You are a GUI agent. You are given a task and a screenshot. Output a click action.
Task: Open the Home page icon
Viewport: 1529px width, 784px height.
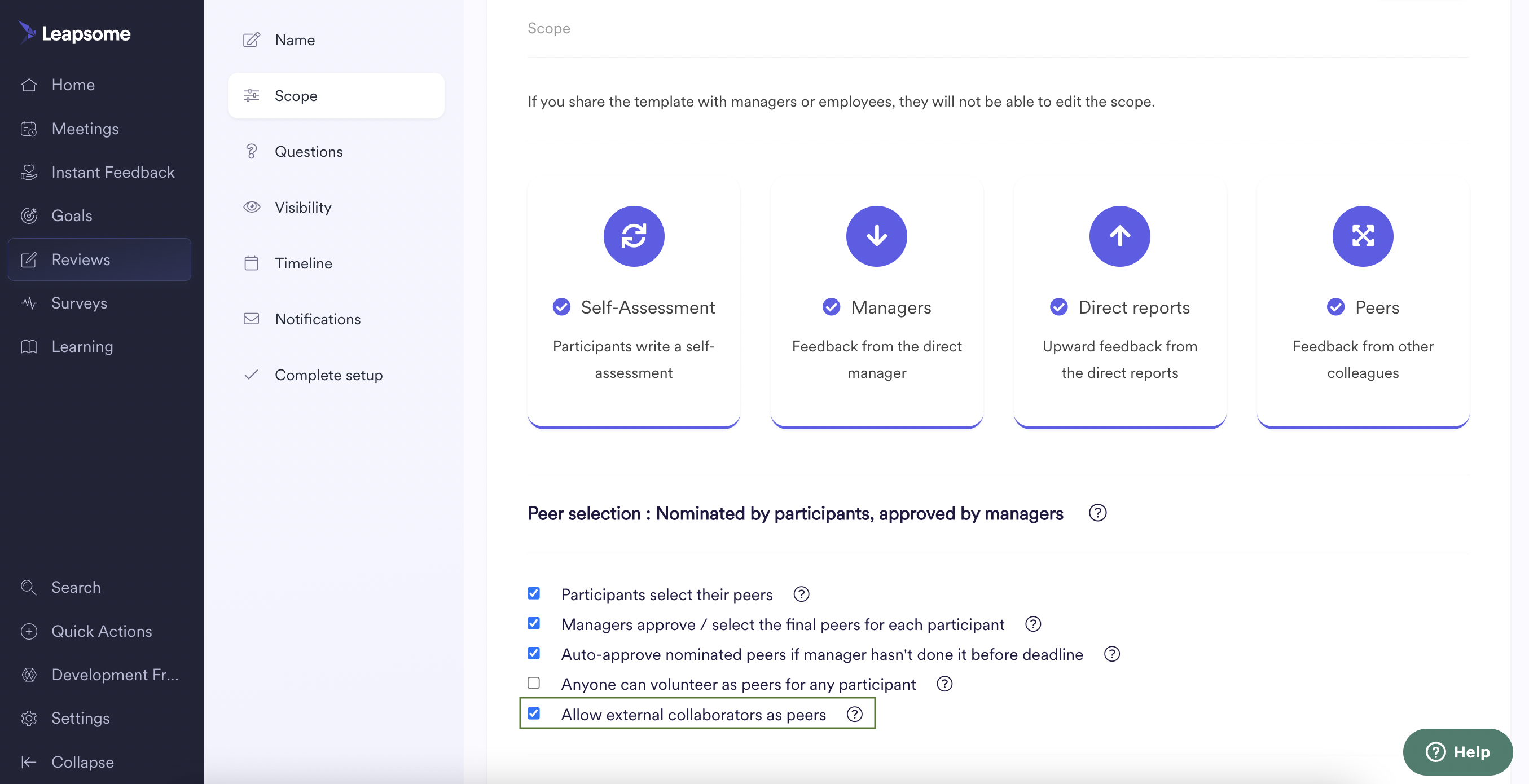click(x=29, y=85)
